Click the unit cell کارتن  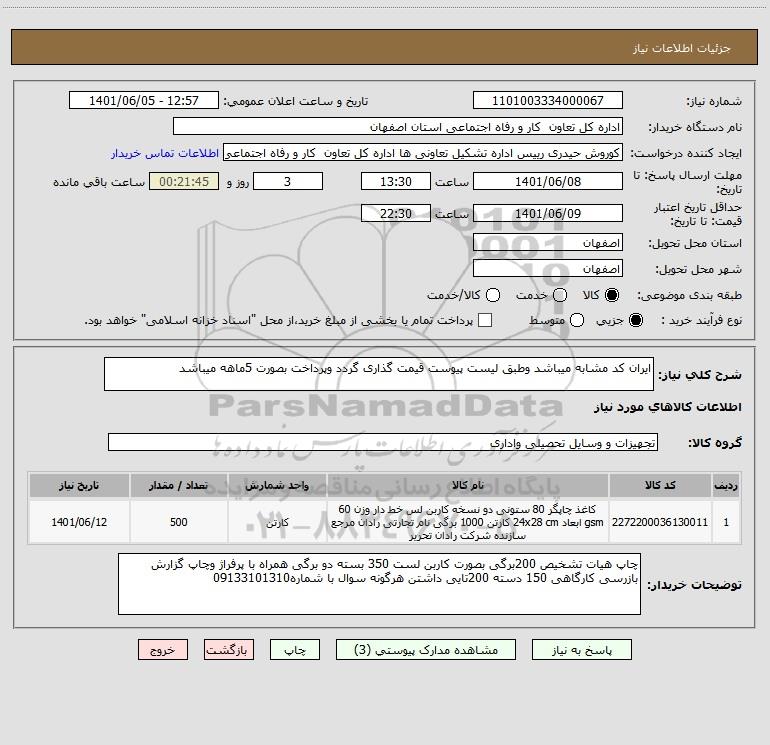point(277,522)
